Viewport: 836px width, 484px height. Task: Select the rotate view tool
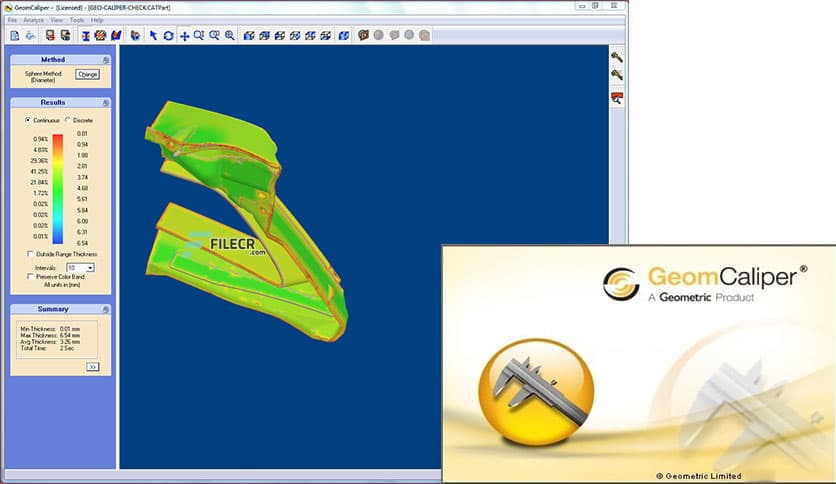pyautogui.click(x=168, y=36)
